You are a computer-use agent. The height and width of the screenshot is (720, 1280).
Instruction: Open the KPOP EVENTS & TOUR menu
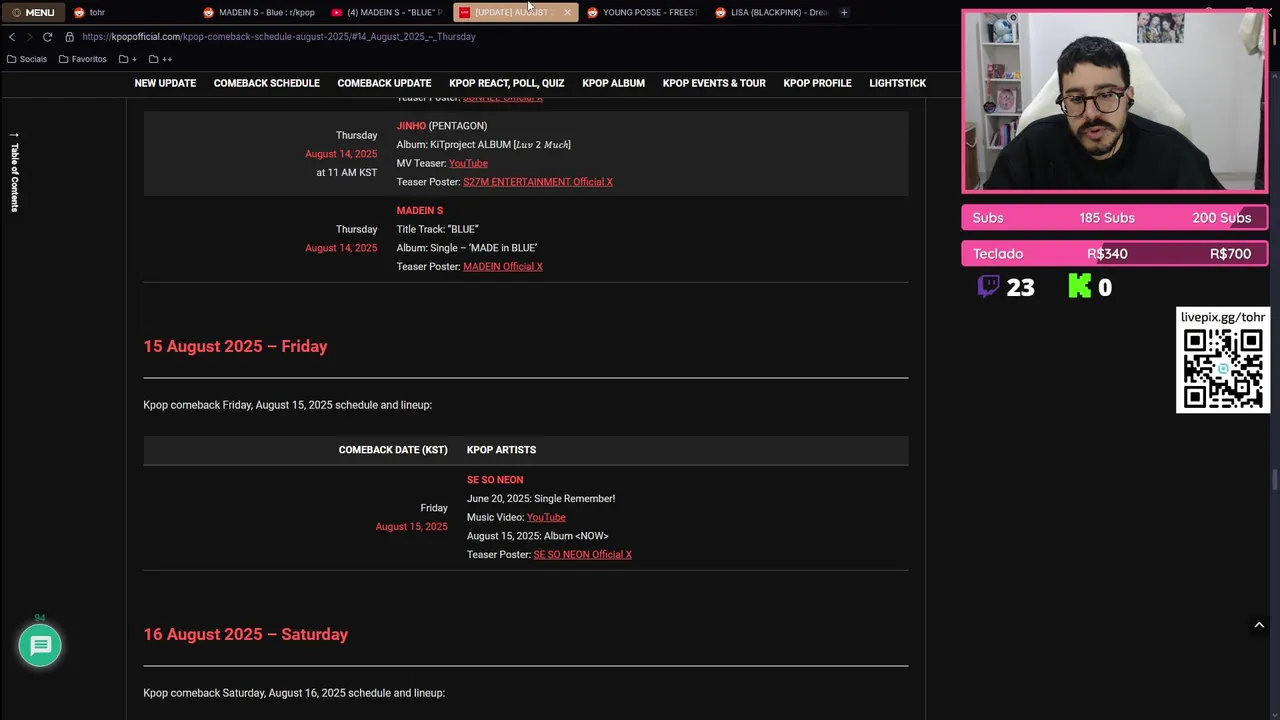click(x=714, y=83)
